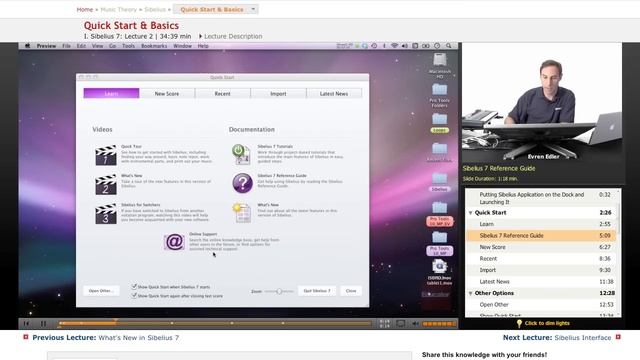The height and width of the screenshot is (360, 640).
Task: Restart video with skip-to-start button
Action: coord(27,324)
